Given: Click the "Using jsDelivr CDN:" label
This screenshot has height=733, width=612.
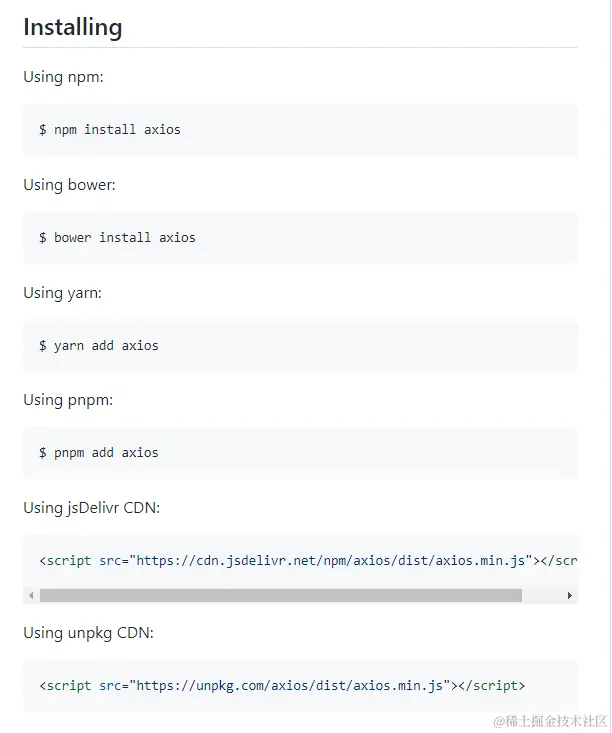Looking at the screenshot, I should pos(91,508).
